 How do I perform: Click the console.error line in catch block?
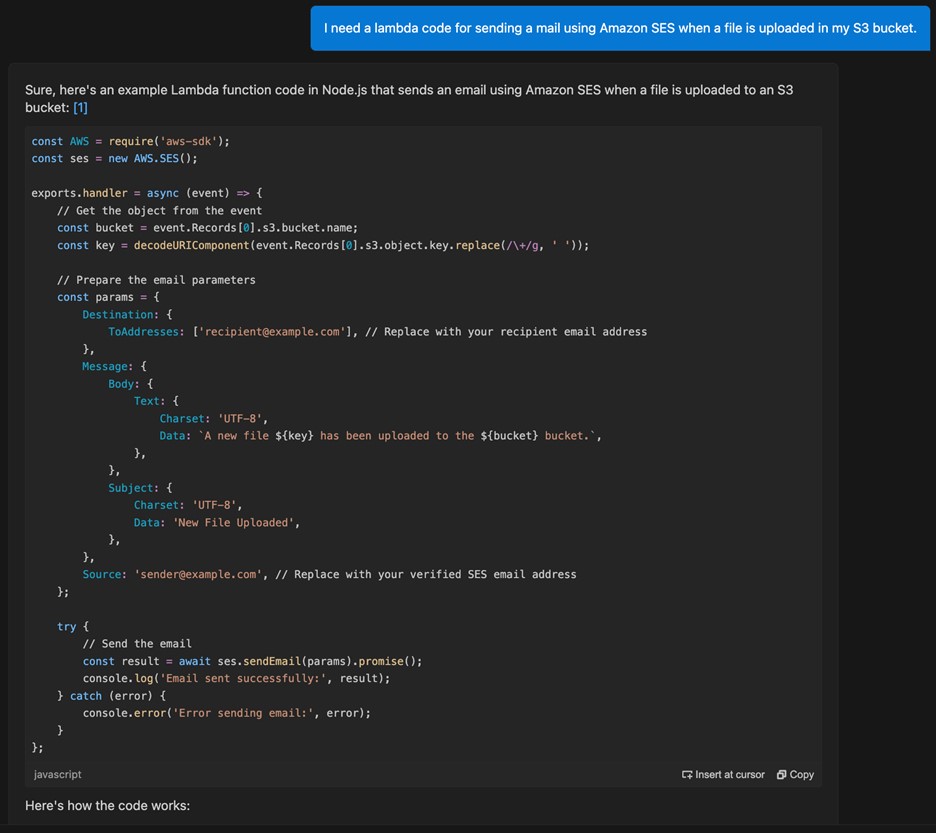pos(226,713)
